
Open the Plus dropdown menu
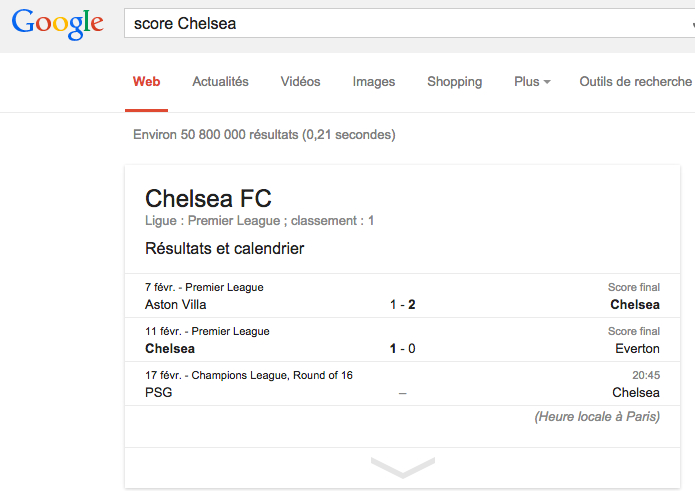pos(532,82)
